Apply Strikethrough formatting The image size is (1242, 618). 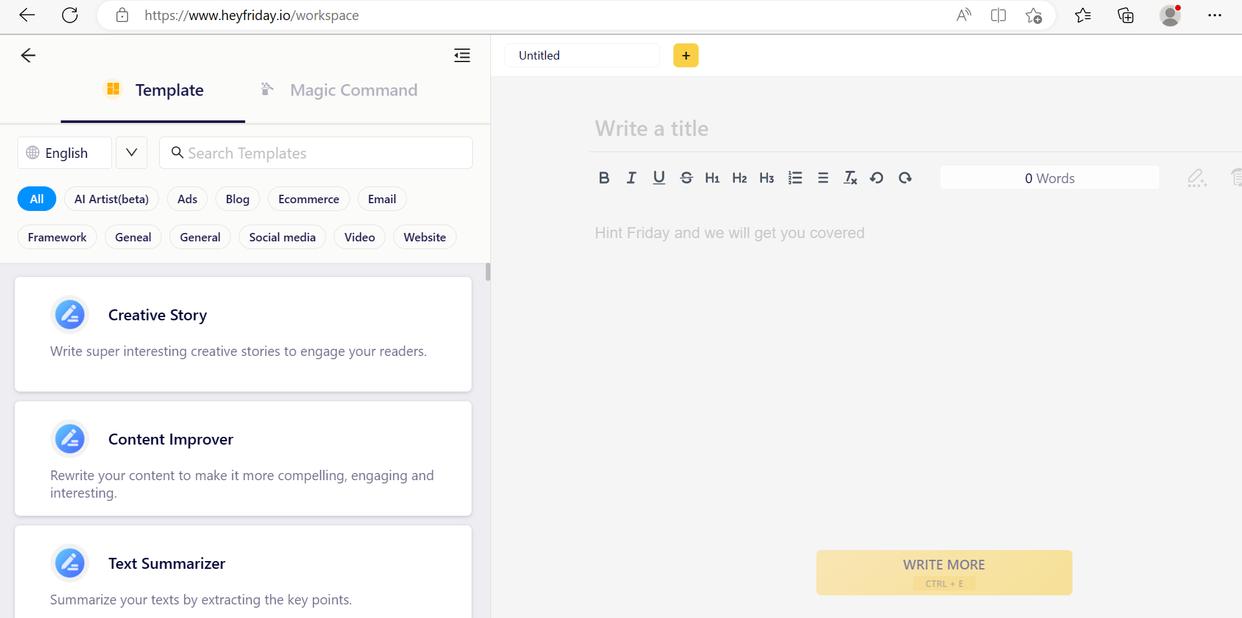pyautogui.click(x=686, y=178)
